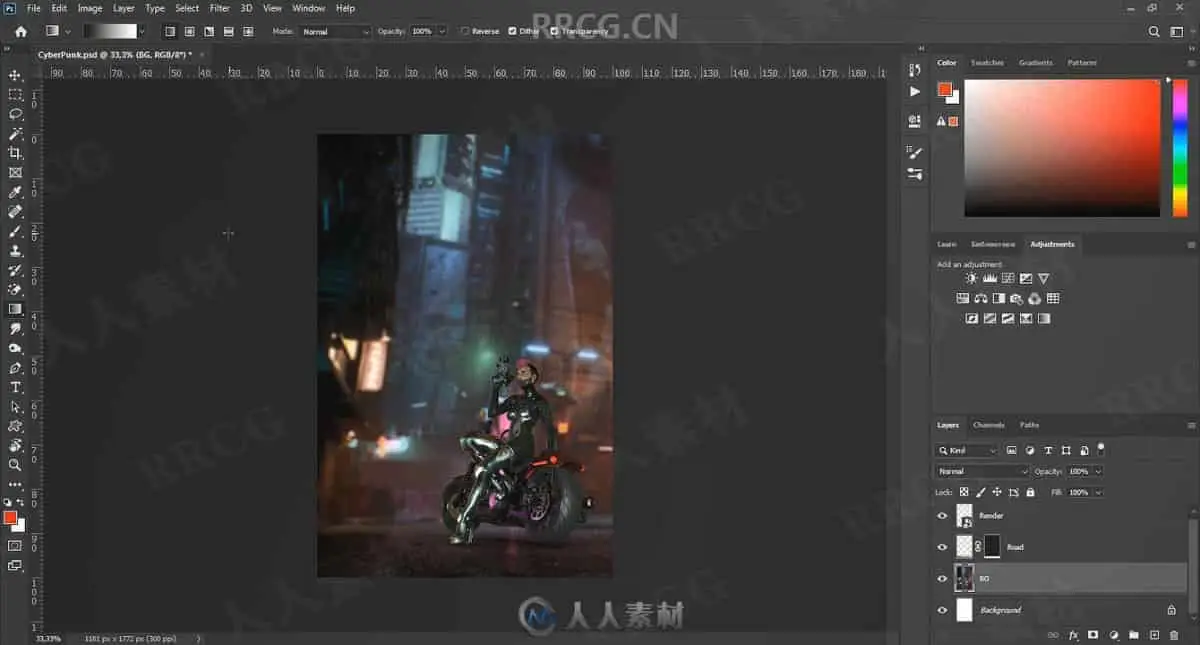1200x645 pixels.
Task: Switch to the Swatches tab
Action: pos(987,62)
